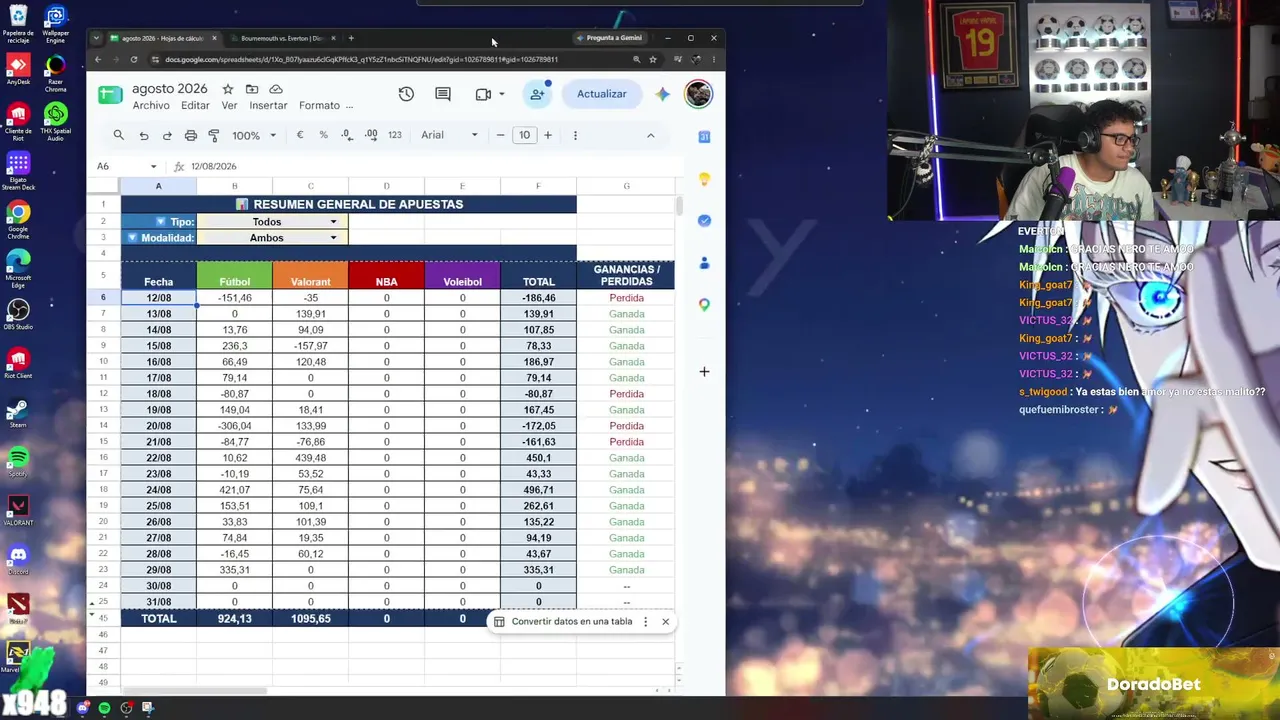Open the Ver menu
The width and height of the screenshot is (1280, 720).
(229, 106)
